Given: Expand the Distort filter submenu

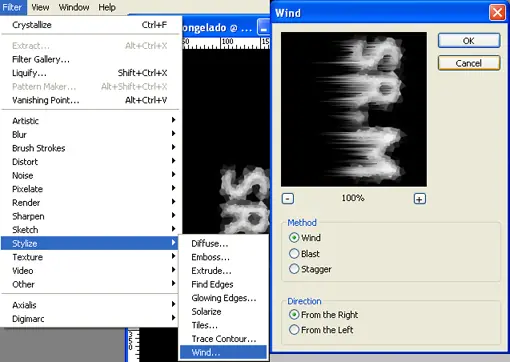Looking at the screenshot, I should 90,162.
